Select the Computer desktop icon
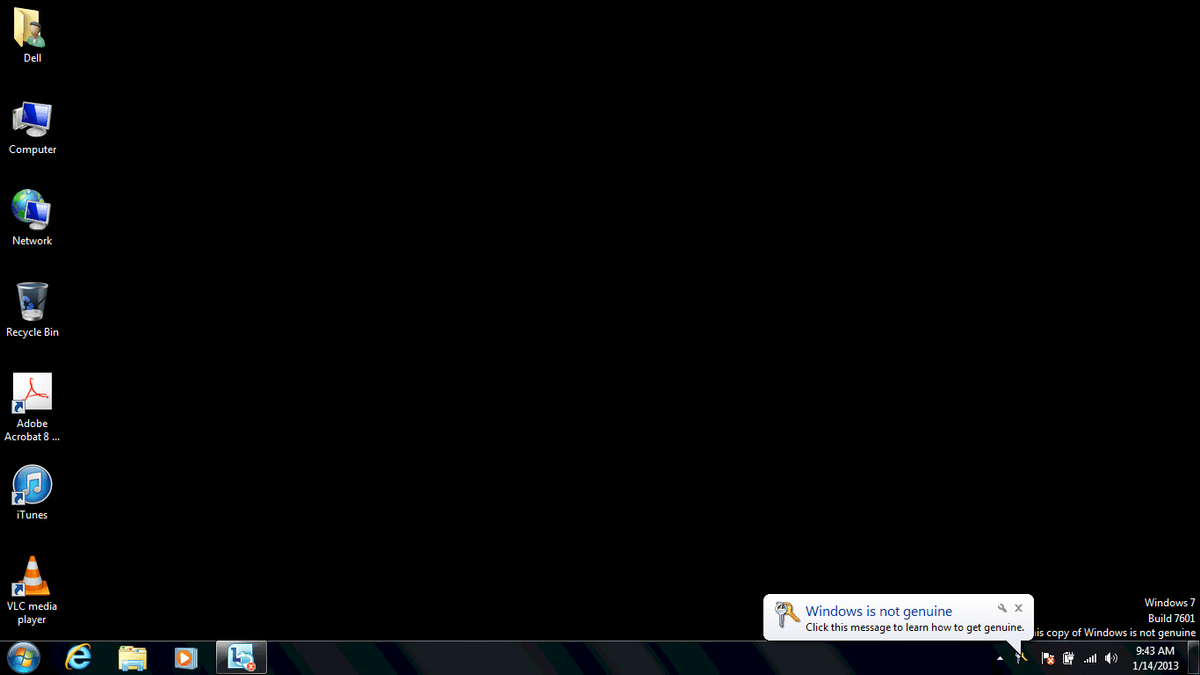 tap(32, 127)
